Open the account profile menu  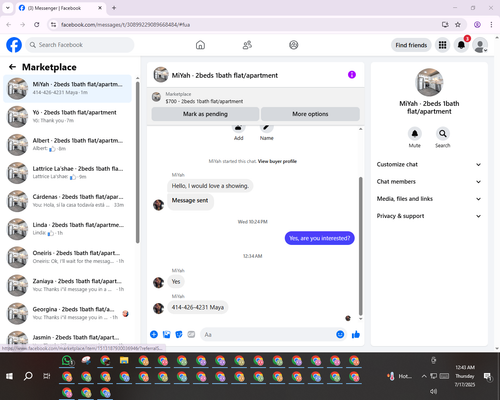coord(480,45)
